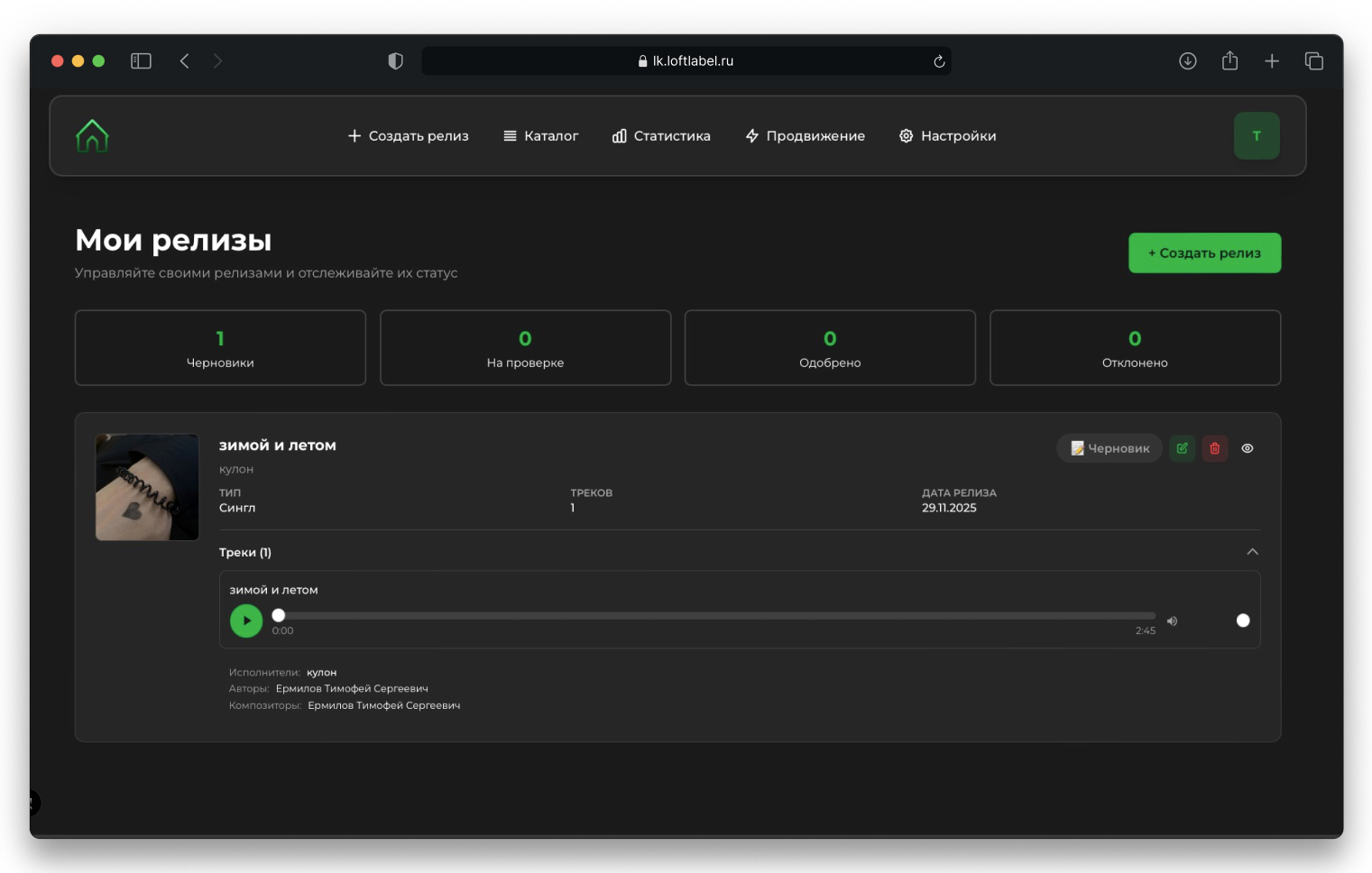Click the Продвижение lightning bolt icon
The image size is (1372, 873).
click(x=750, y=136)
